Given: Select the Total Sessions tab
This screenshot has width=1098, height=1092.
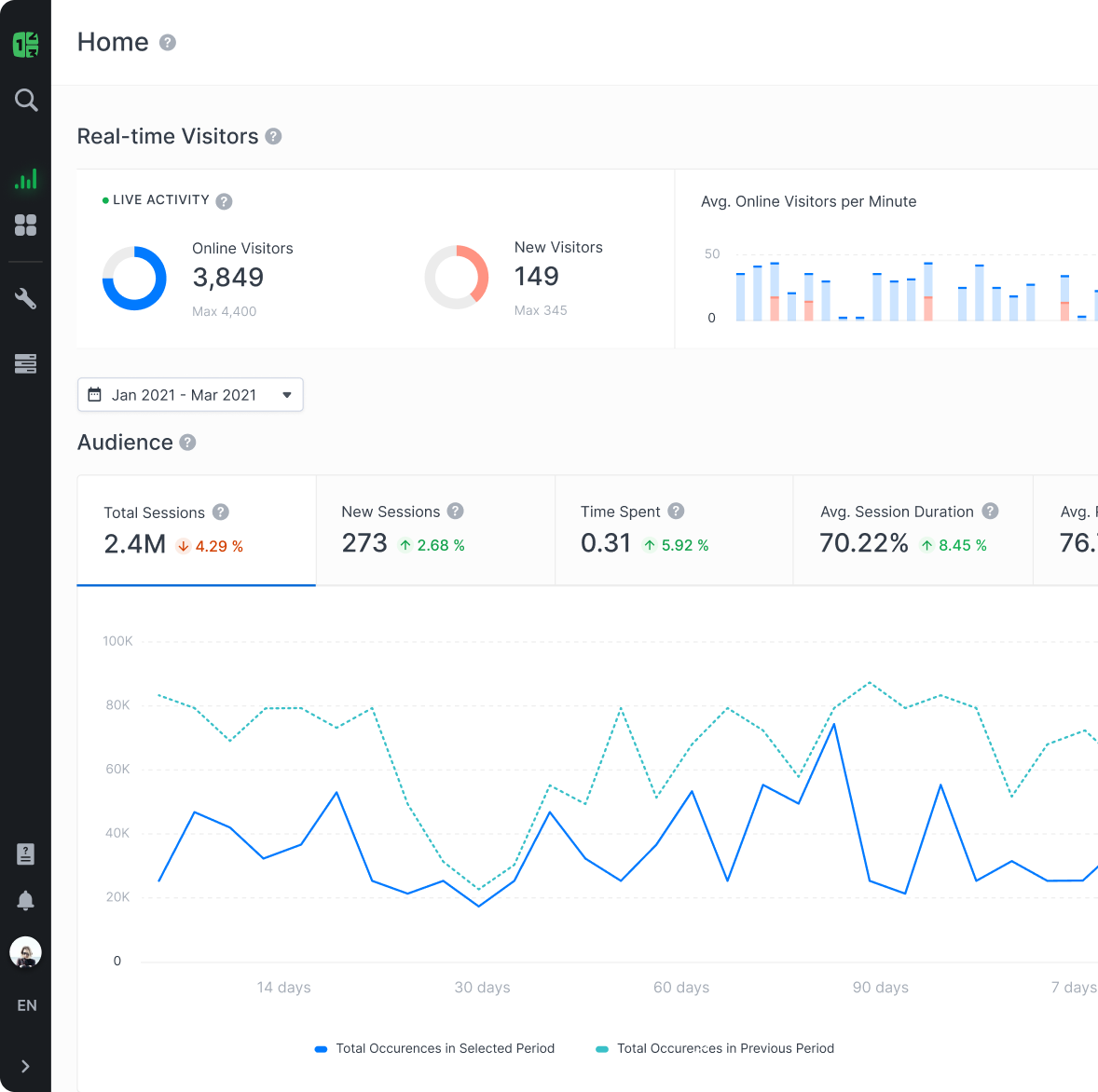Looking at the screenshot, I should tap(197, 530).
